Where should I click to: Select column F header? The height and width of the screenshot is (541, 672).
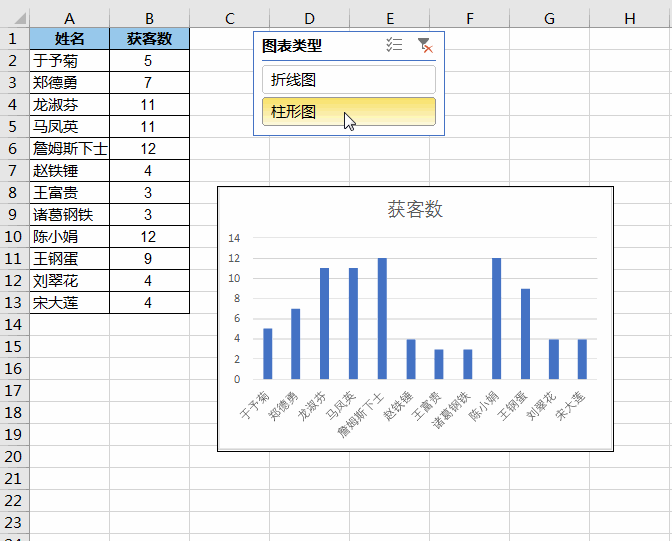click(x=470, y=18)
